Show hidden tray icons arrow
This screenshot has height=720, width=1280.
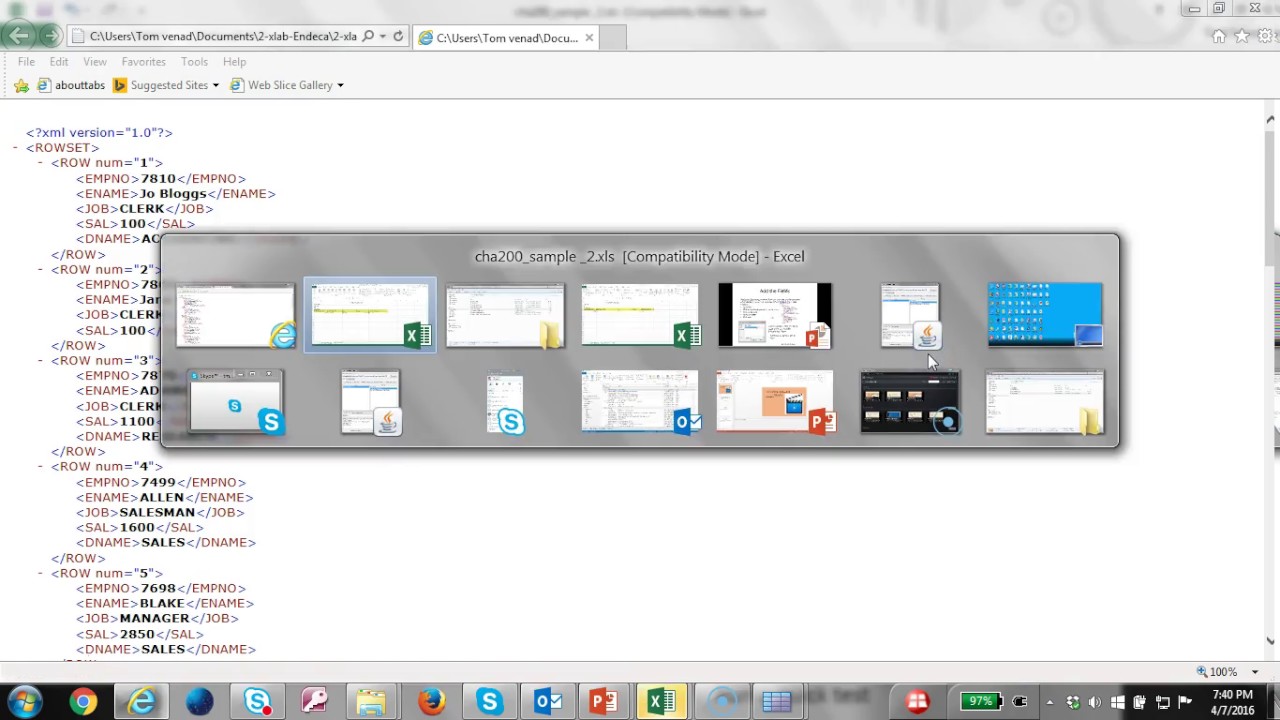tap(1049, 702)
